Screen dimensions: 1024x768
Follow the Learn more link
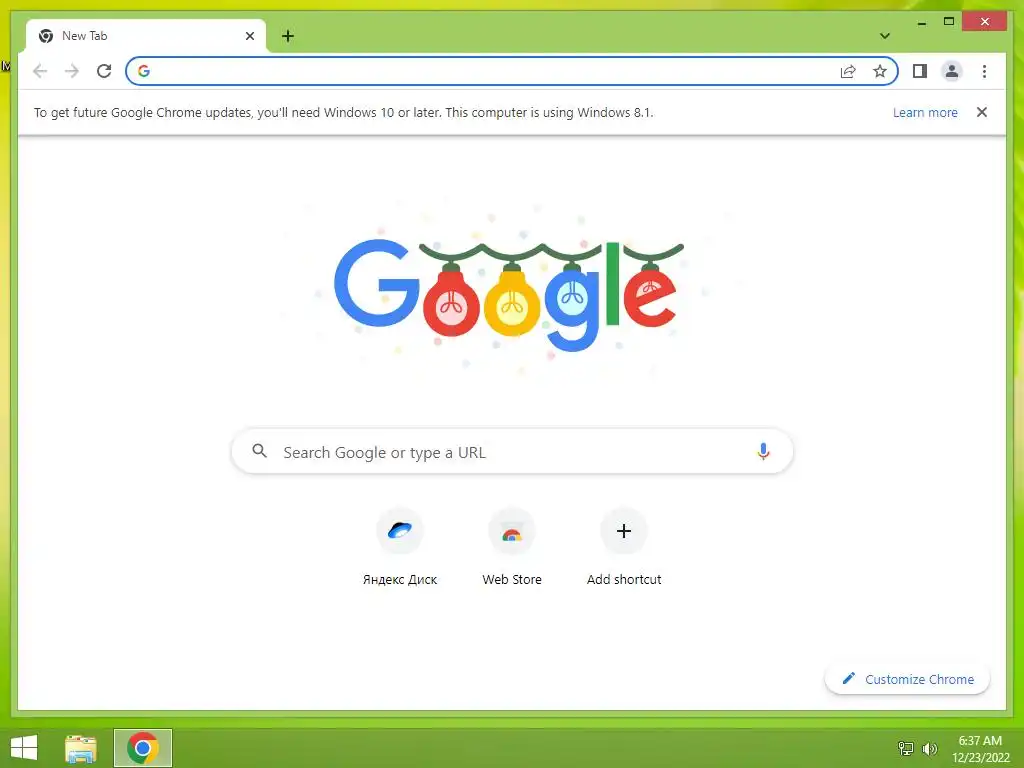[925, 112]
